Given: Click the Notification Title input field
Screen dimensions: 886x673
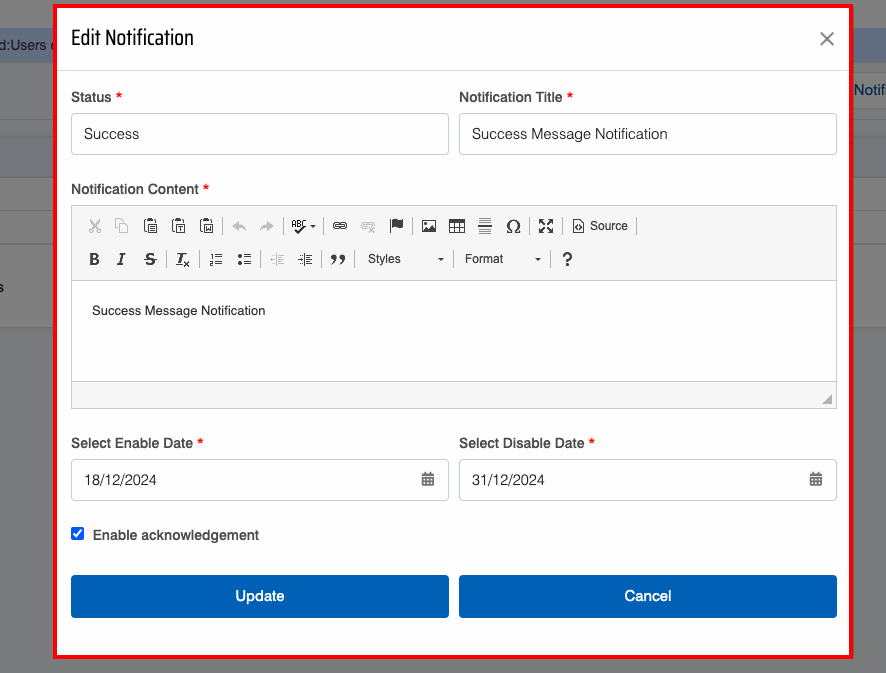Looking at the screenshot, I should tap(647, 134).
